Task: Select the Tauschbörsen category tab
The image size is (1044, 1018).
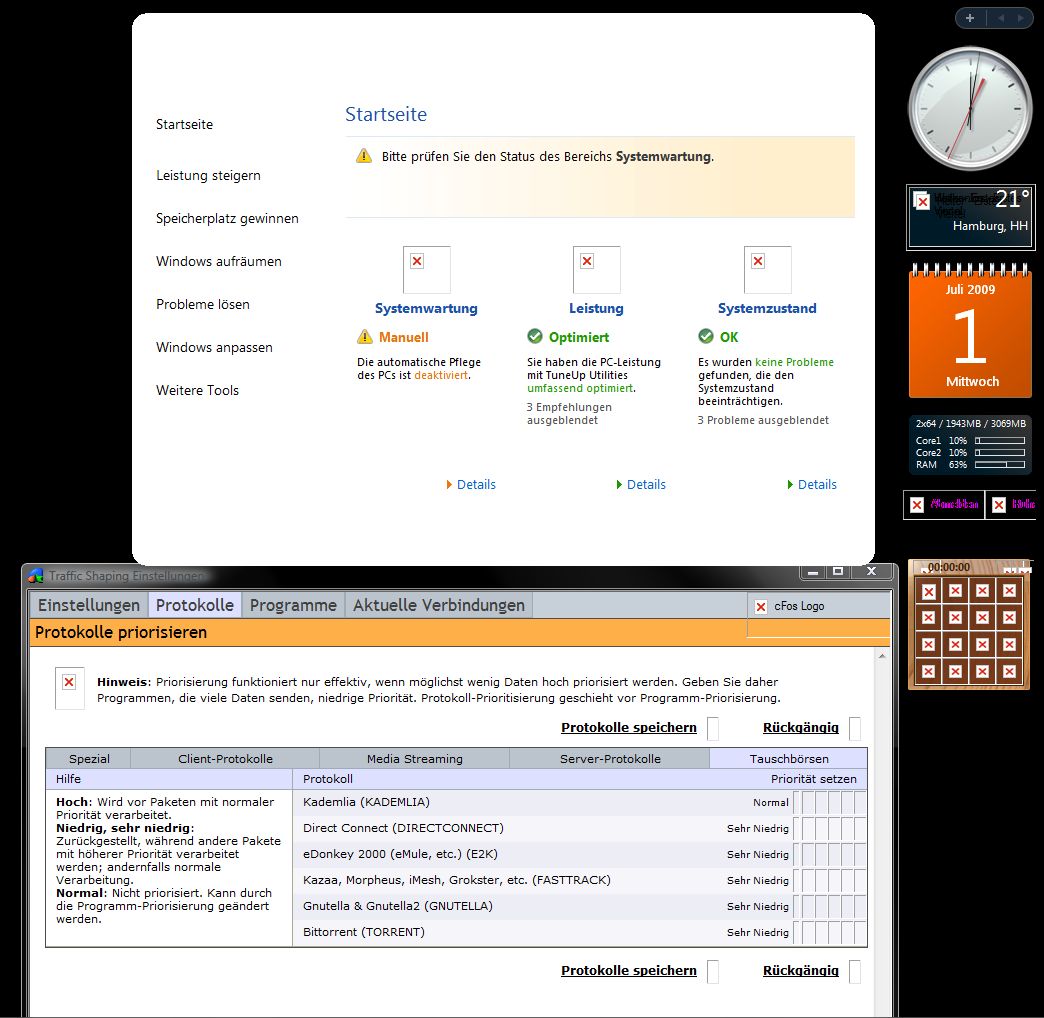Action: [789, 758]
